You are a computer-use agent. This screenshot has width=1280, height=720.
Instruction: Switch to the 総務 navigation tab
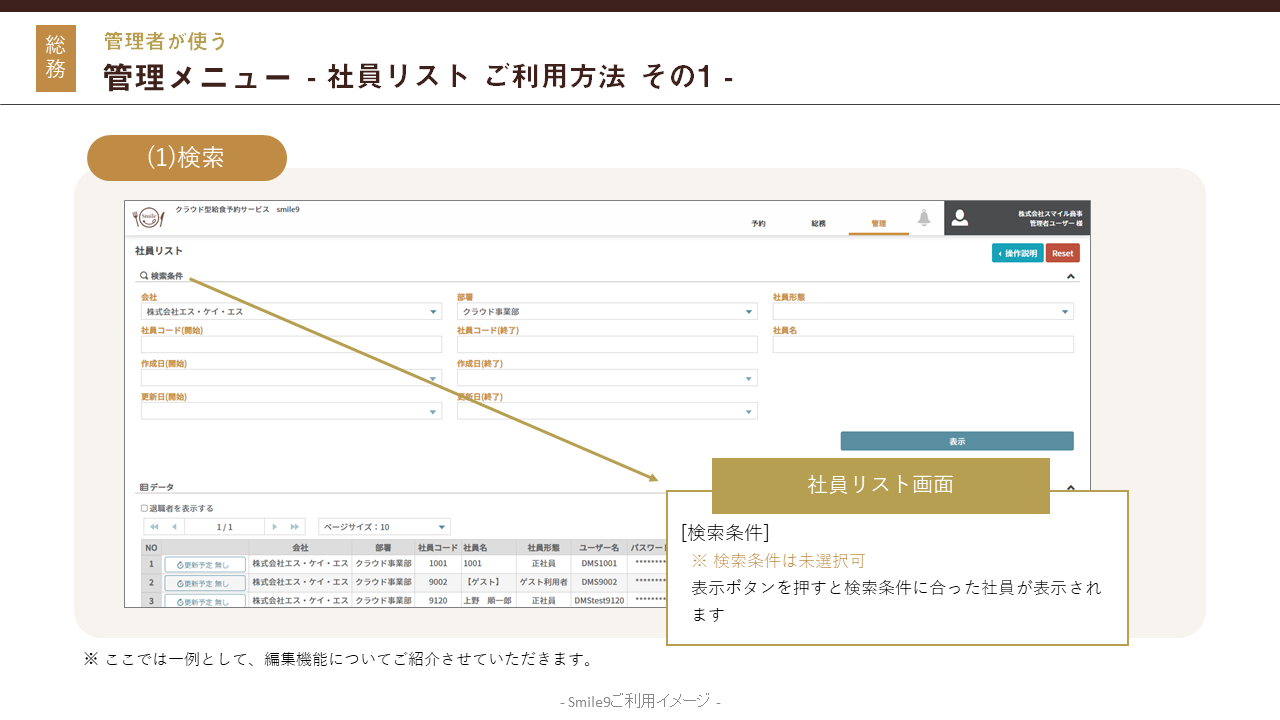(x=818, y=223)
